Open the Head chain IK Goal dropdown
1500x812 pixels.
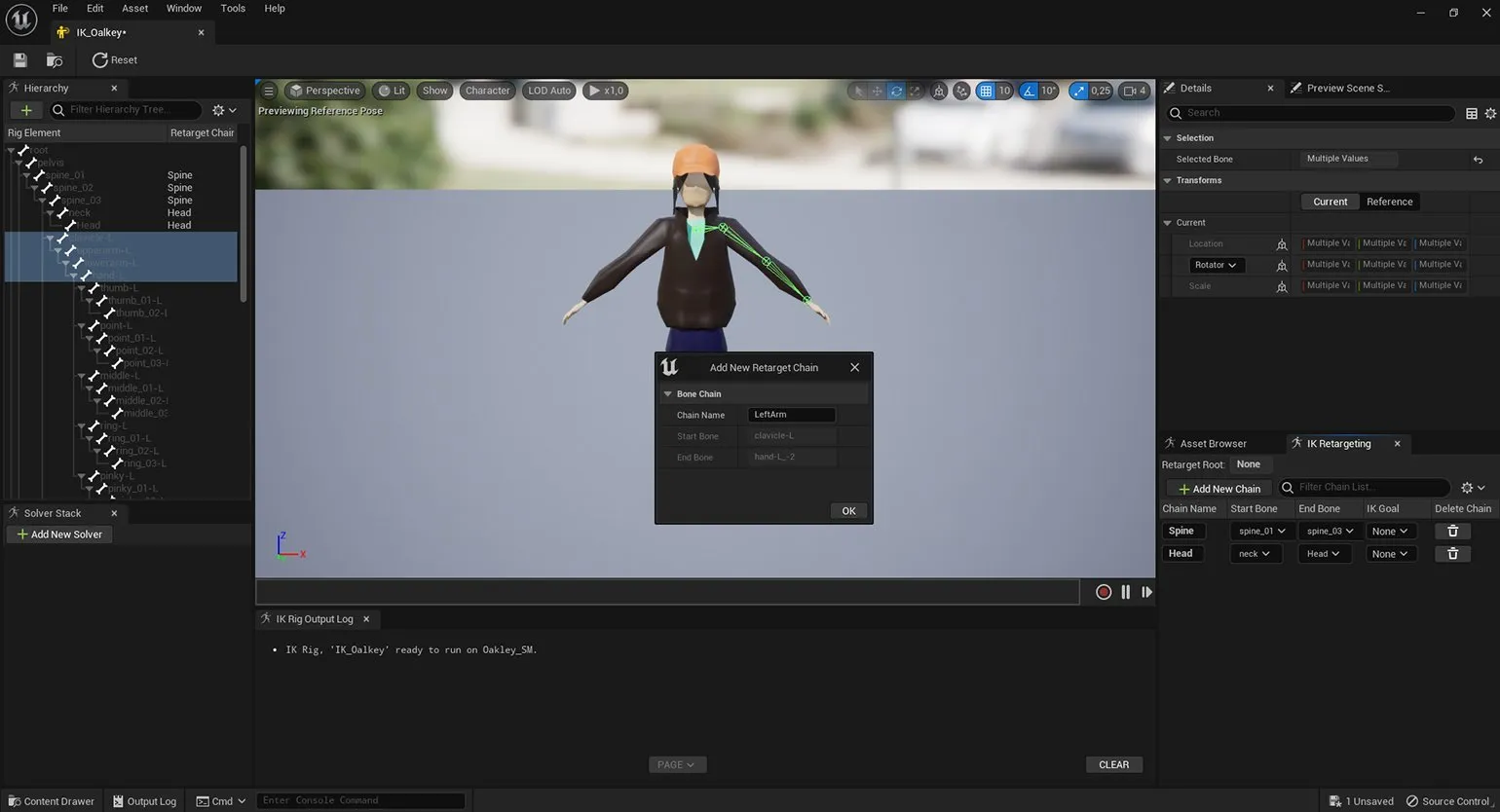(x=1389, y=554)
